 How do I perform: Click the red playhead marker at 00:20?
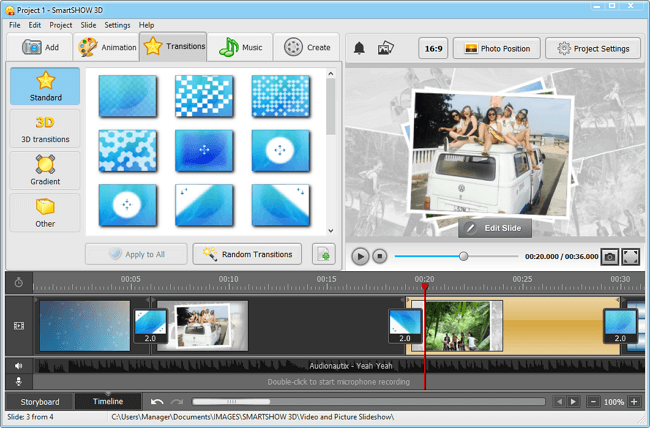point(424,286)
